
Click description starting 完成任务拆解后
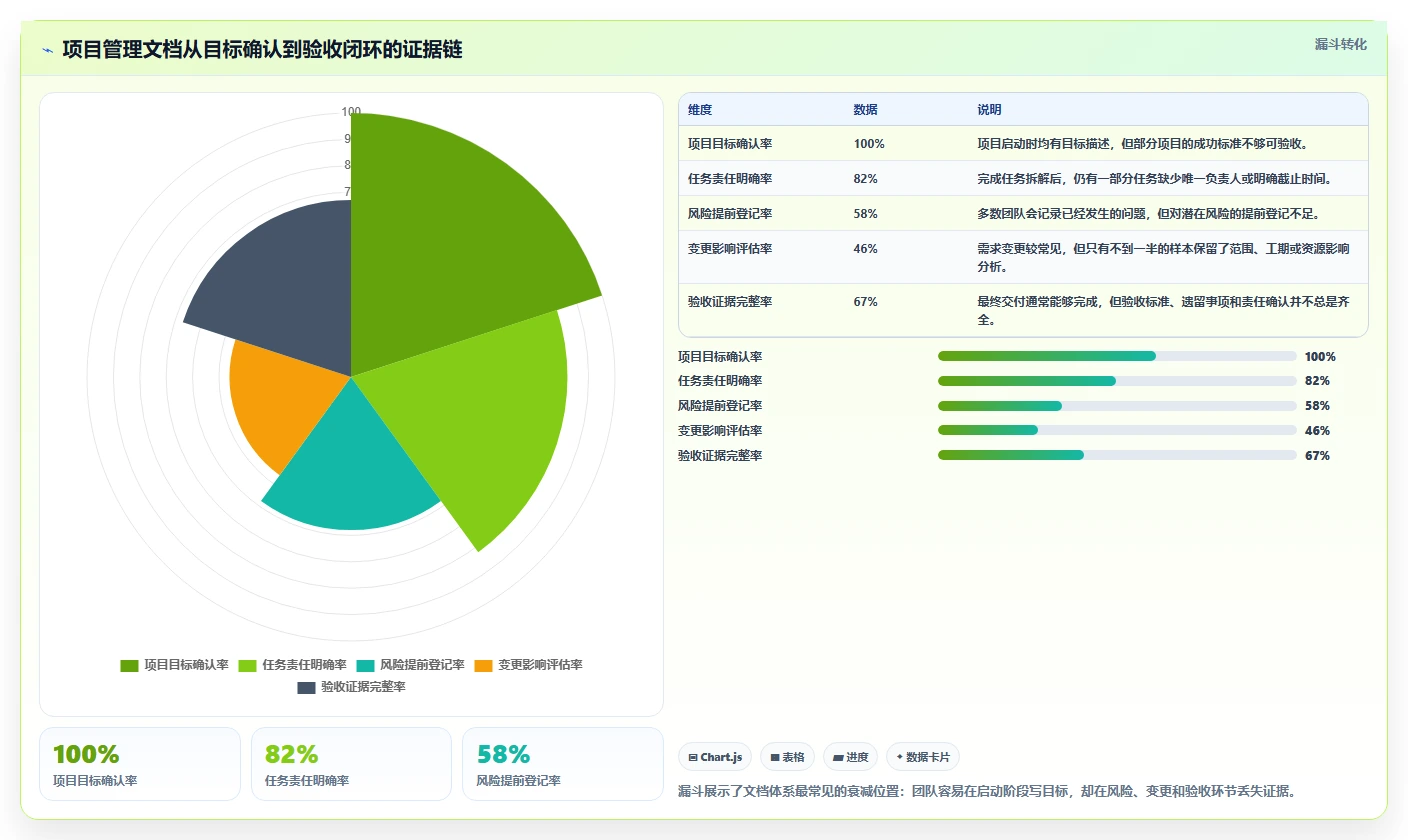tap(1155, 179)
